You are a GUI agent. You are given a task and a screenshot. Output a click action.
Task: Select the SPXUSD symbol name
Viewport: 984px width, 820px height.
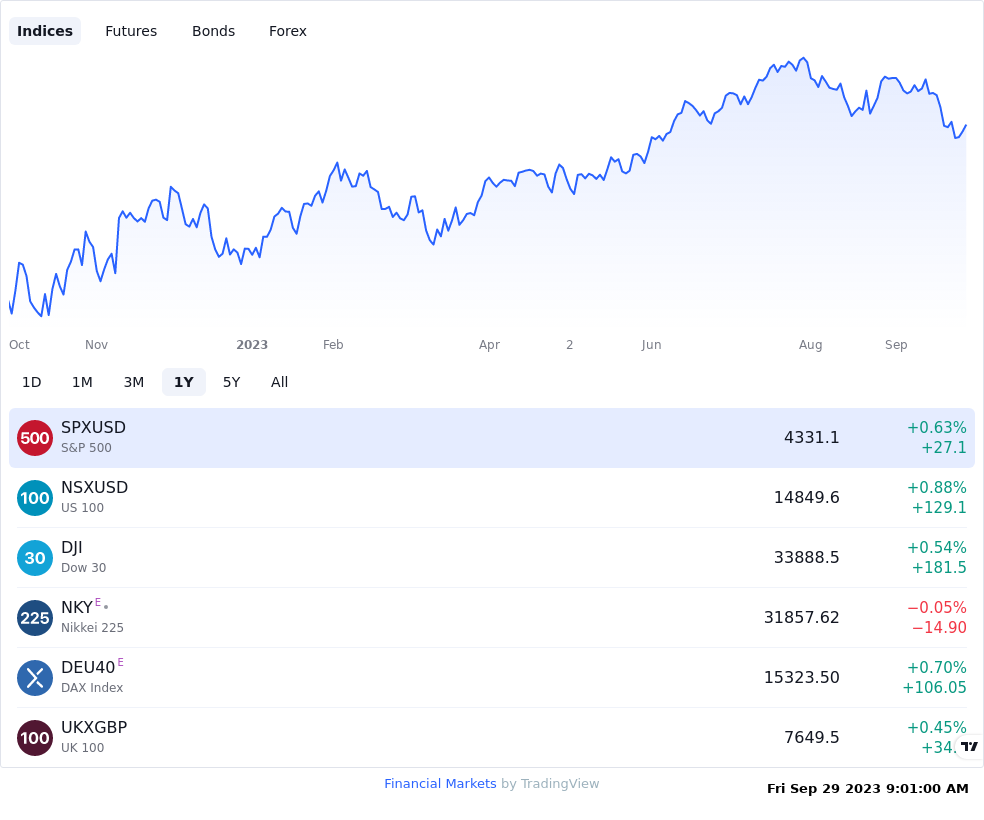pyautogui.click(x=94, y=427)
